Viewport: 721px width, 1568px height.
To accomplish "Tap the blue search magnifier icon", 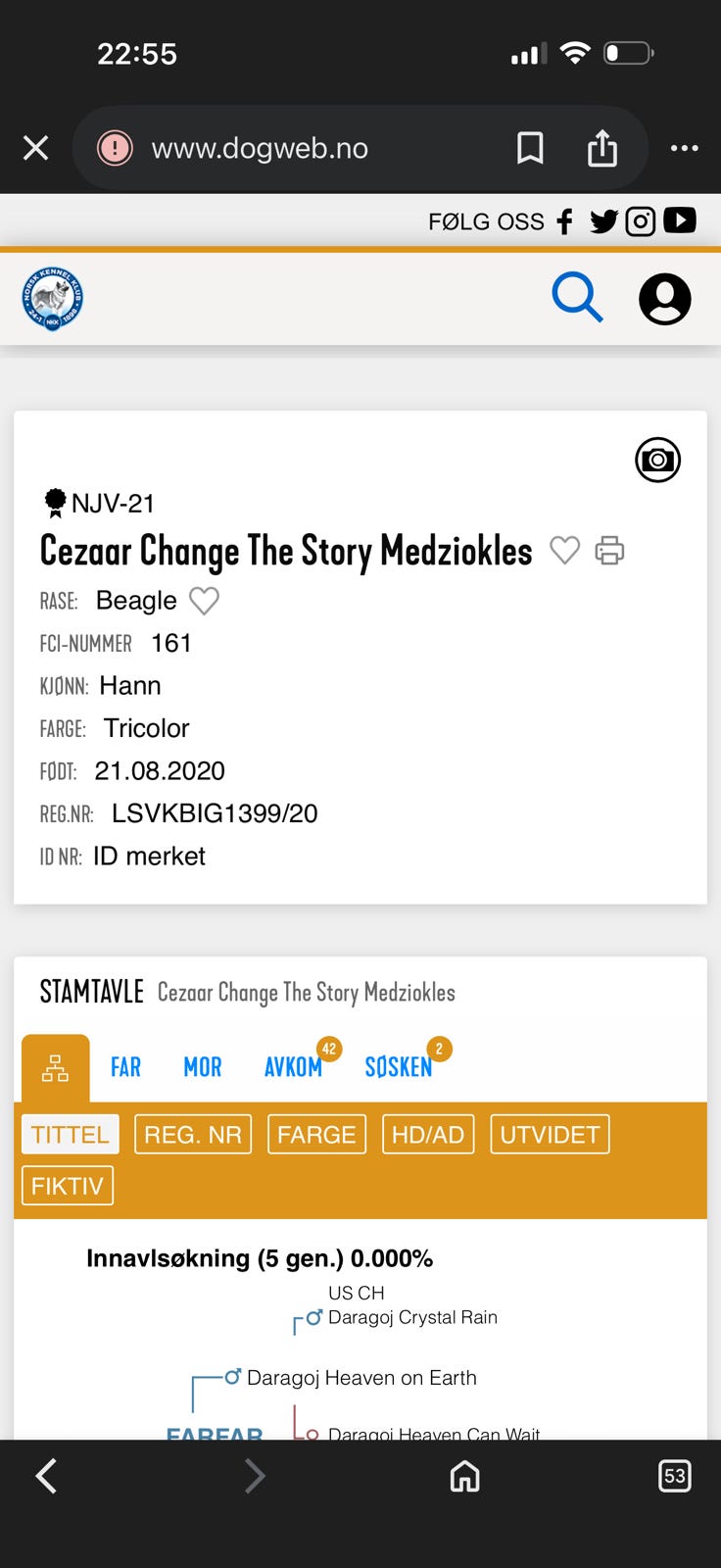I will point(577,298).
